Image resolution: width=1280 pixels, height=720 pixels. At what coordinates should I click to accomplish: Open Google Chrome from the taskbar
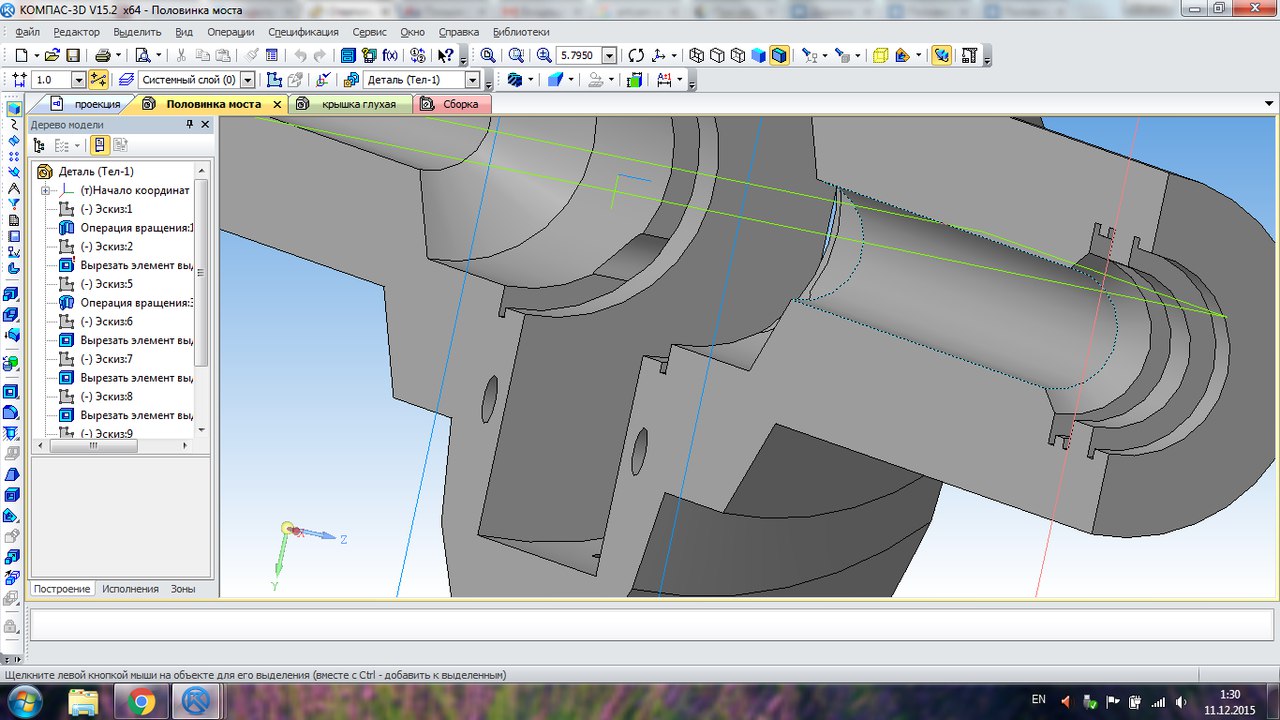[141, 702]
